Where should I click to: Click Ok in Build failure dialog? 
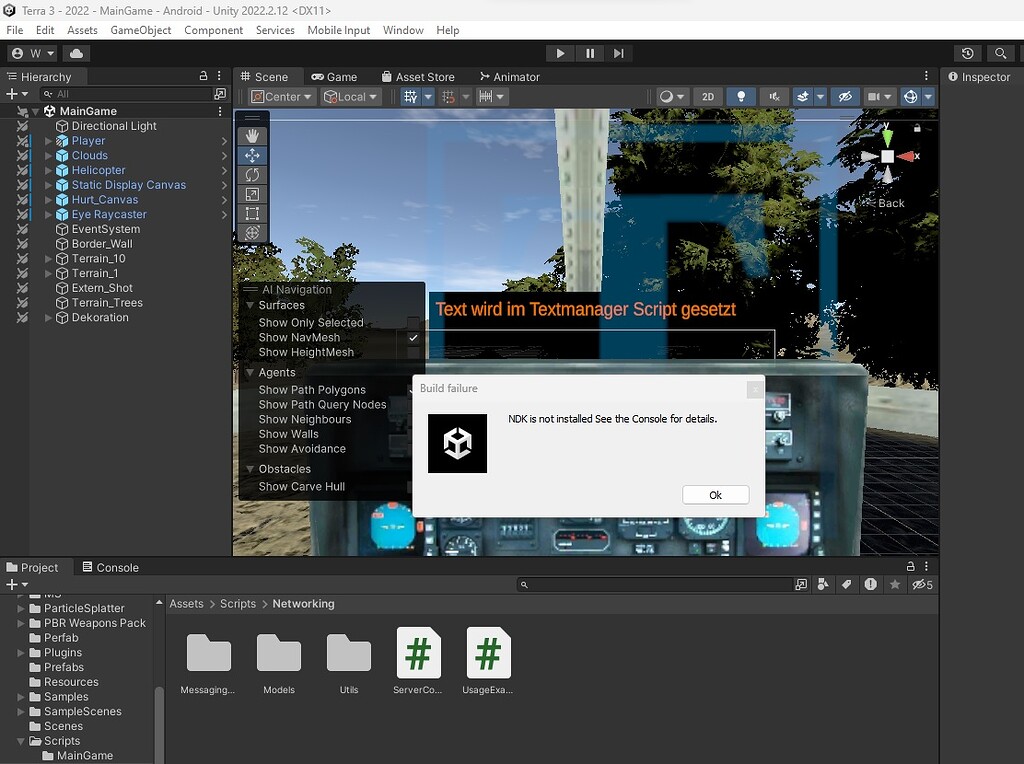click(x=715, y=495)
